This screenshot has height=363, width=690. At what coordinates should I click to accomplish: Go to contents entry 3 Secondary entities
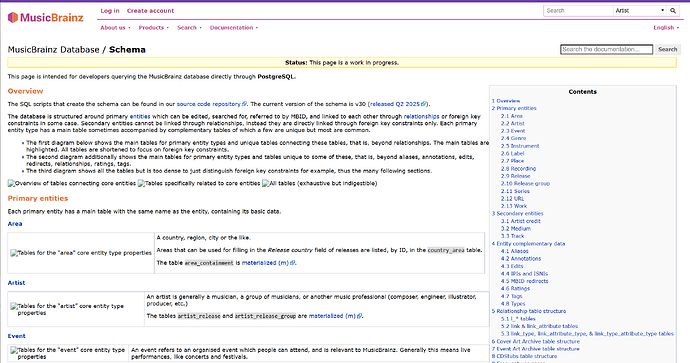point(518,213)
